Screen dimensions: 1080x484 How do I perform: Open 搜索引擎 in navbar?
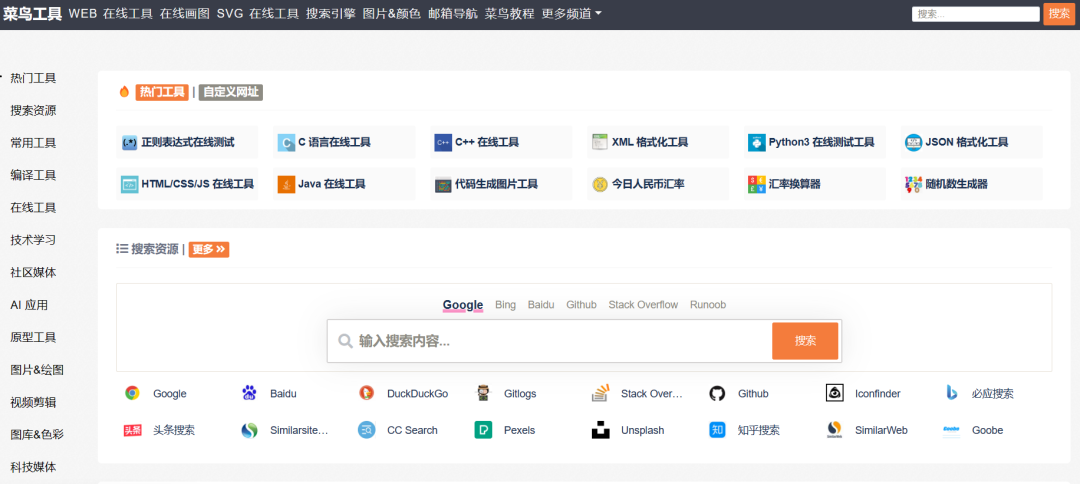[331, 13]
